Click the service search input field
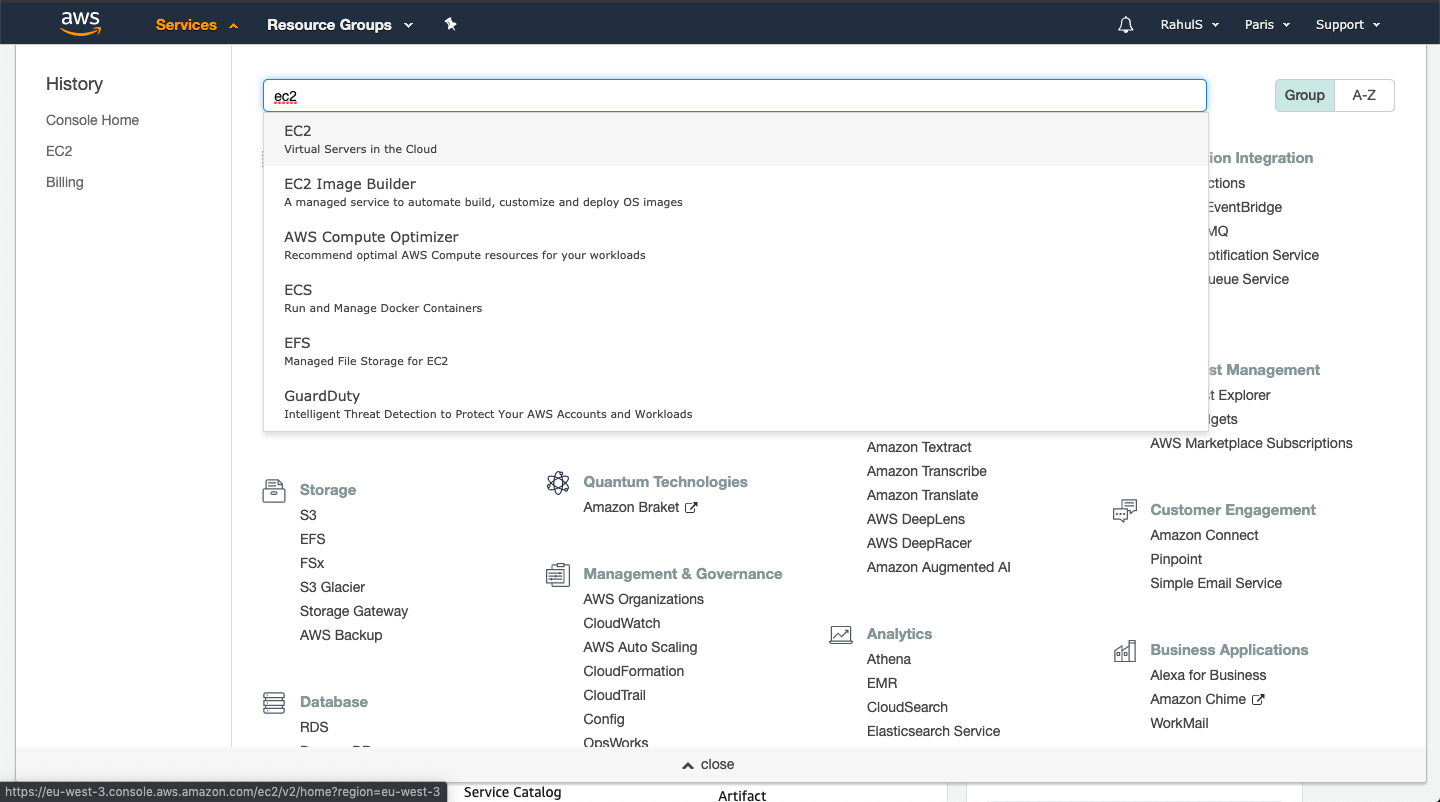This screenshot has height=802, width=1440. coord(735,95)
